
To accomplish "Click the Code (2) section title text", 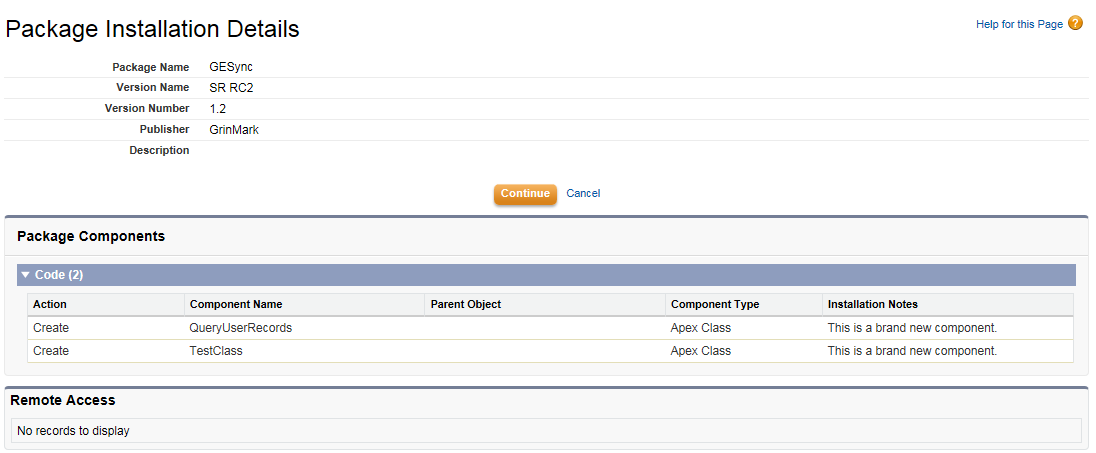I will tap(59, 275).
